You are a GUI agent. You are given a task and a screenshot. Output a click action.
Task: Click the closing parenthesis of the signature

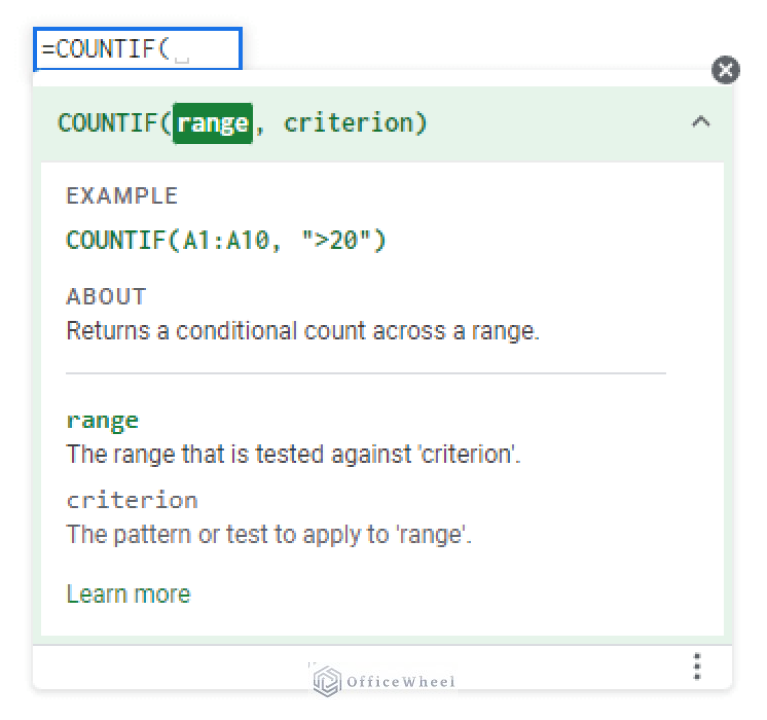[421, 123]
